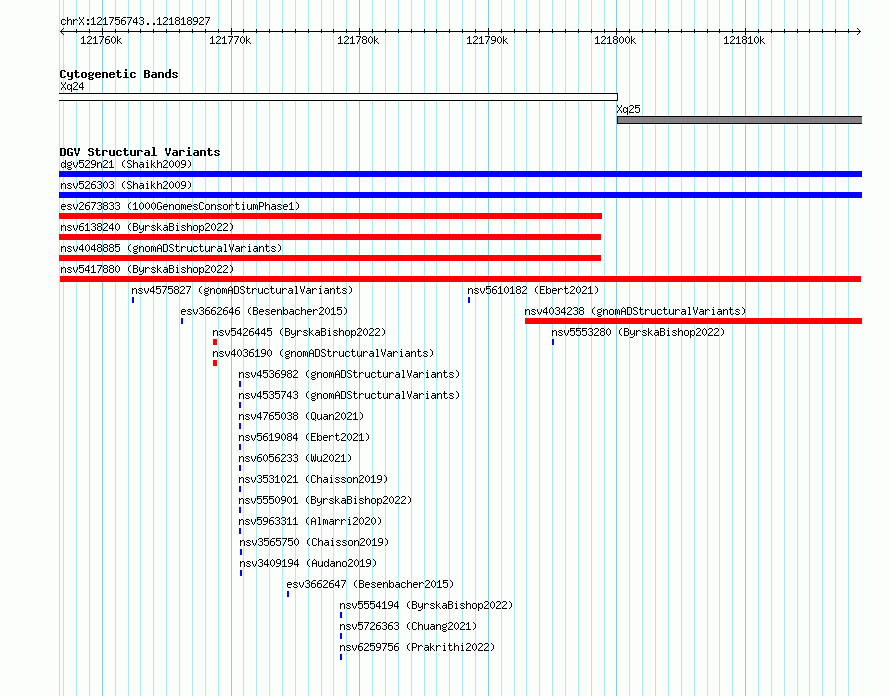Select esv3662646 (Besenbacher2015) label

pos(264,311)
